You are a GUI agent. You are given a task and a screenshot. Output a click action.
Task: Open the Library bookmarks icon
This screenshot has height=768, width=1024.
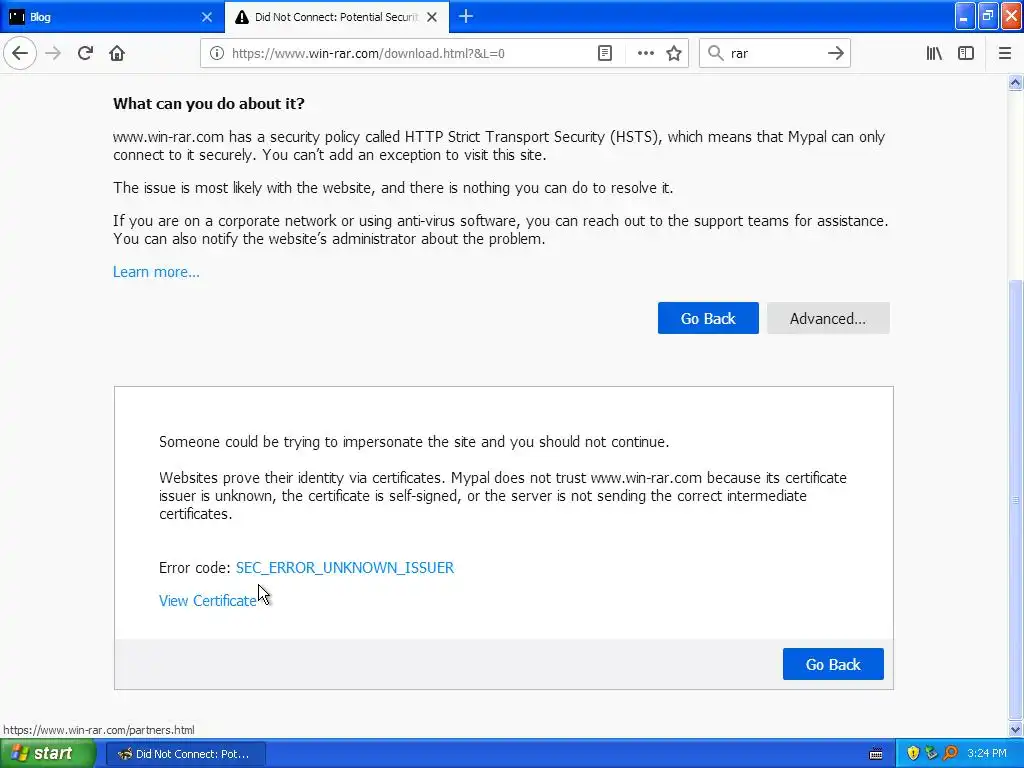pyautogui.click(x=934, y=53)
